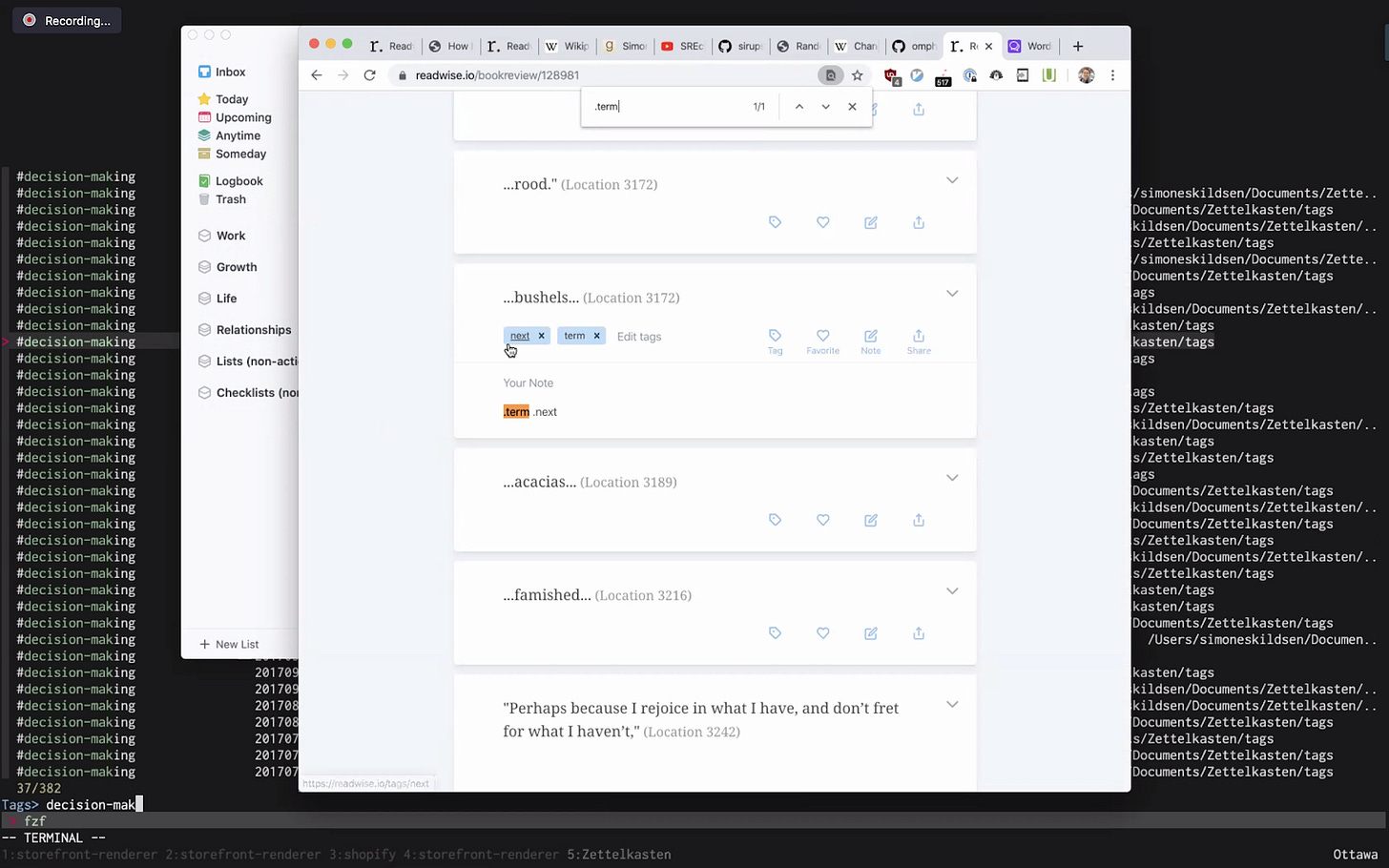Image resolution: width=1389 pixels, height=868 pixels.
Task: Switch to the 'Word' tab
Action: click(1030, 46)
